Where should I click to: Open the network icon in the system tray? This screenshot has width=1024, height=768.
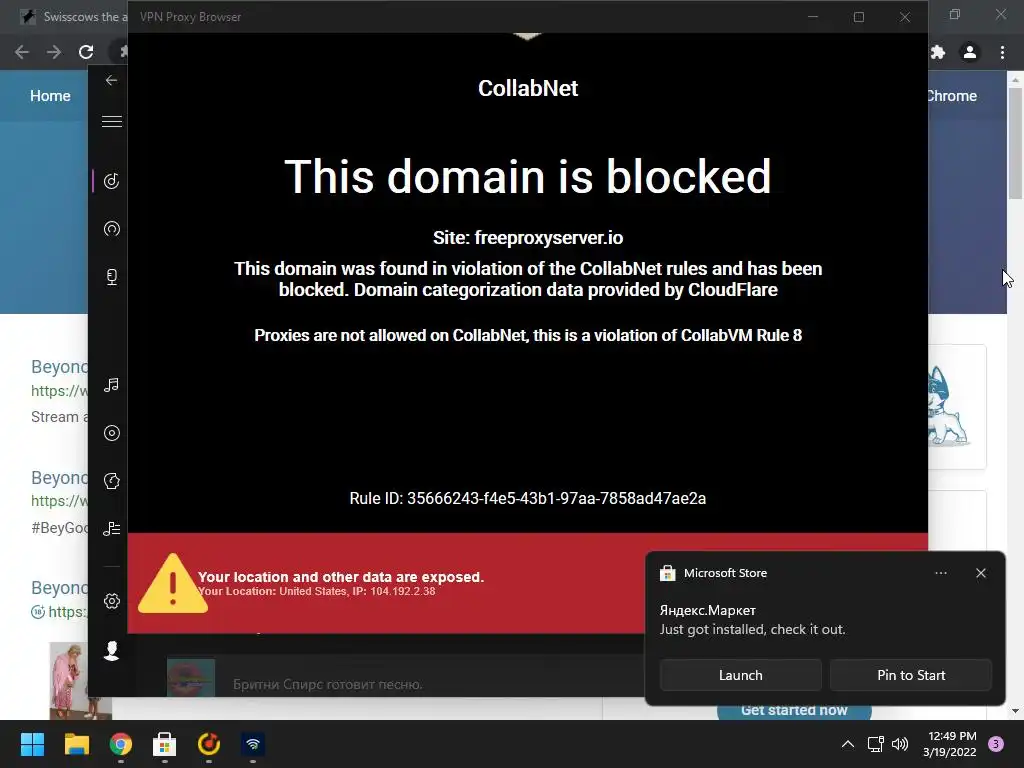click(x=875, y=744)
